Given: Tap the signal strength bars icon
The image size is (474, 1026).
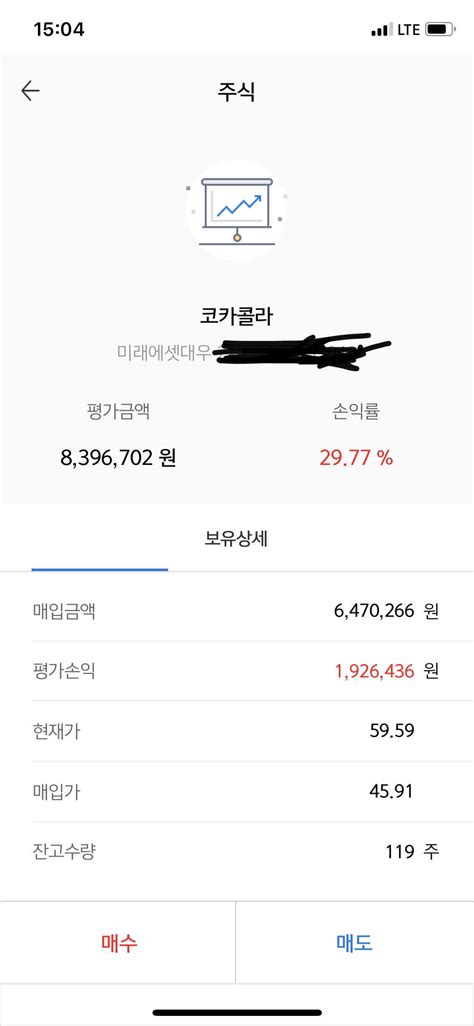Looking at the screenshot, I should [379, 30].
